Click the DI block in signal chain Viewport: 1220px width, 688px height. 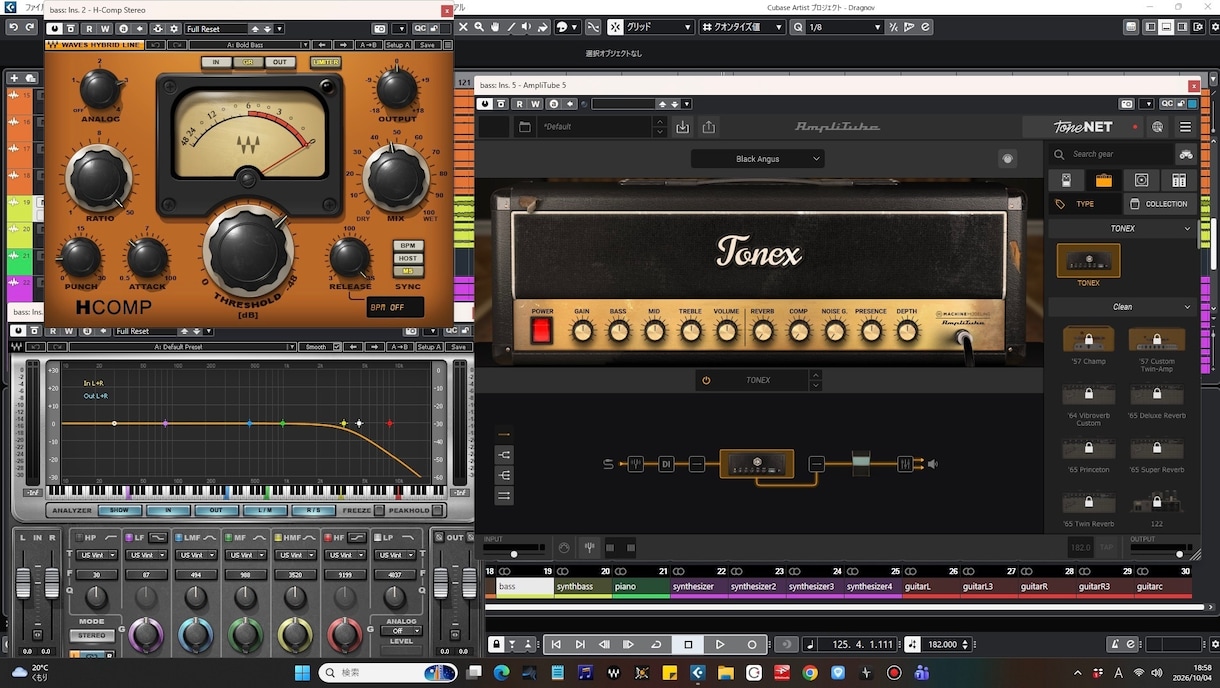pyautogui.click(x=666, y=464)
